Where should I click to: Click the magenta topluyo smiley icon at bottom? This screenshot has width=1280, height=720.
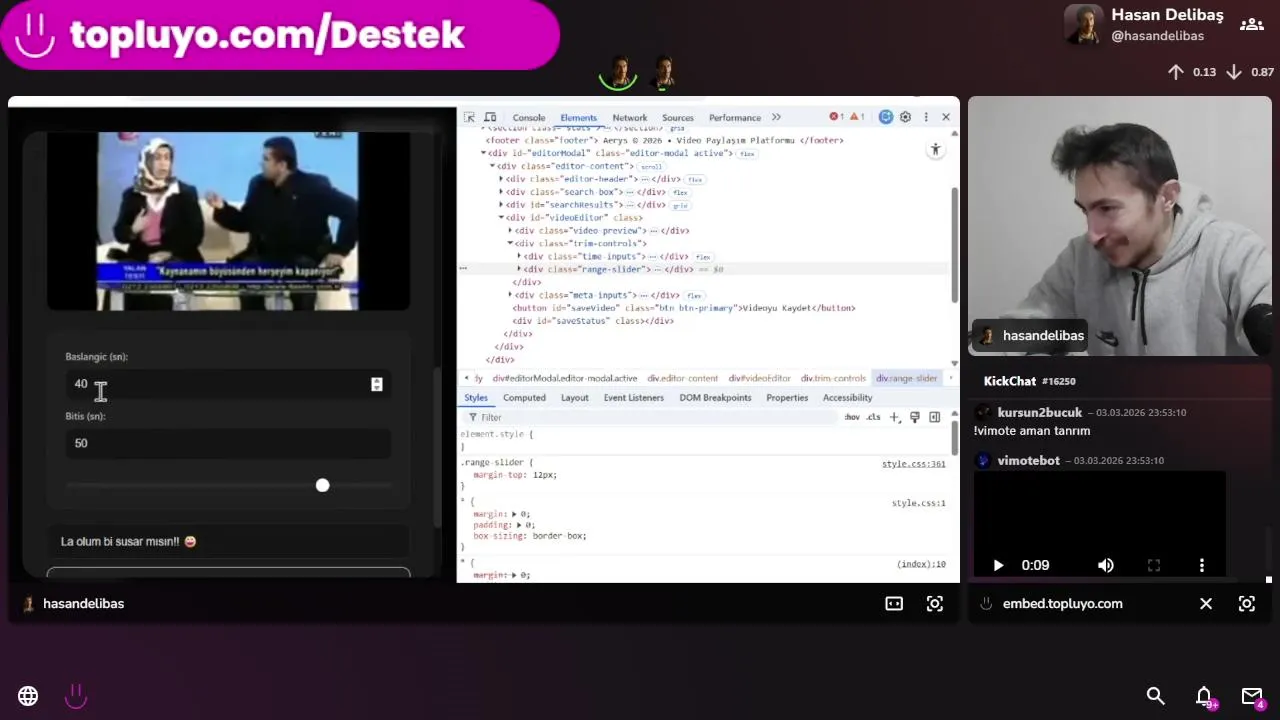[x=76, y=696]
